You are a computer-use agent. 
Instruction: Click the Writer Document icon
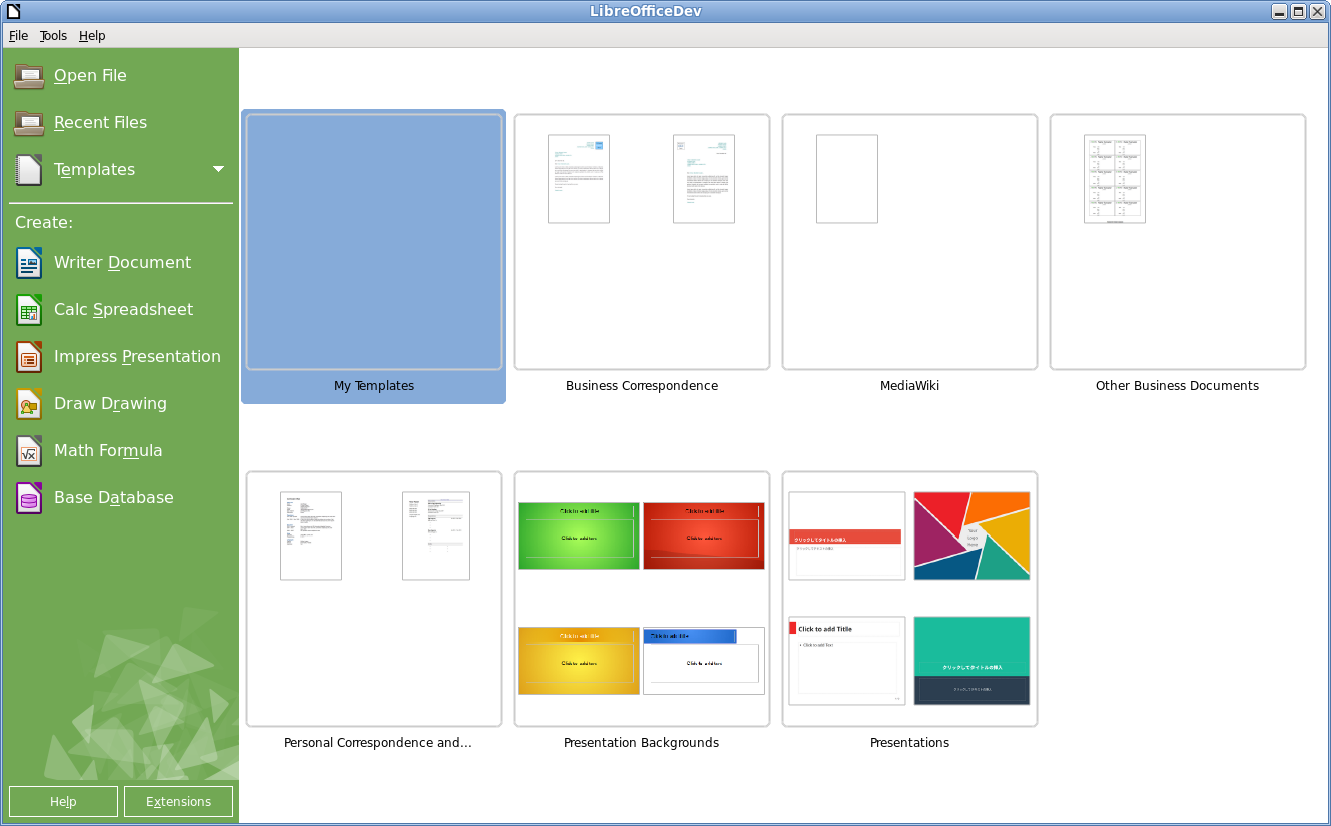29,263
